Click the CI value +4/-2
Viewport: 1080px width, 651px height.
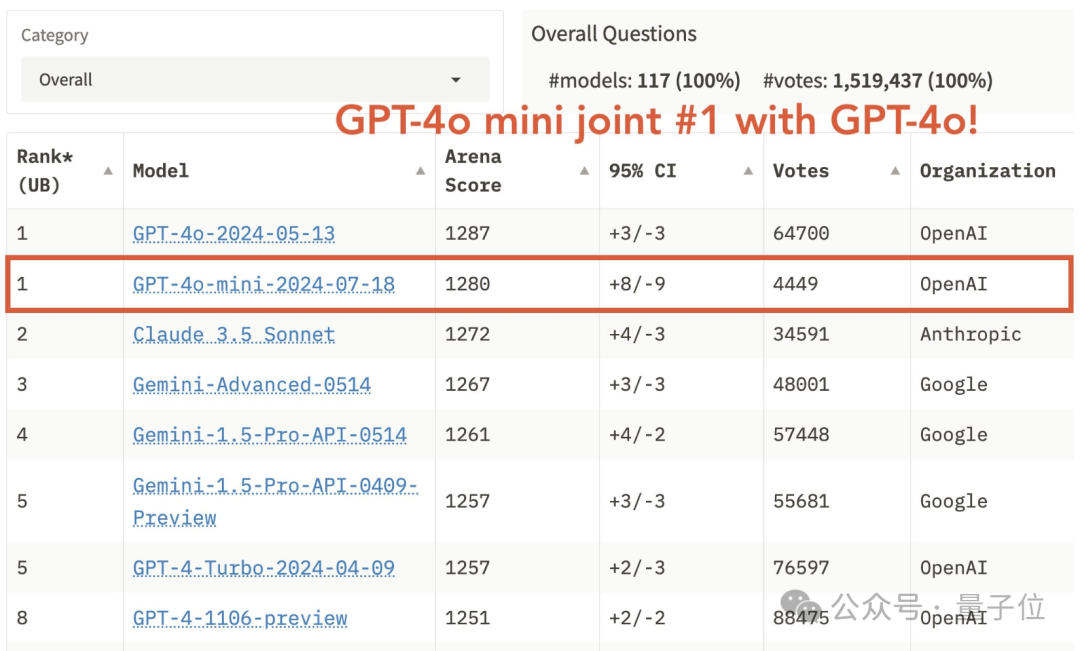[637, 435]
